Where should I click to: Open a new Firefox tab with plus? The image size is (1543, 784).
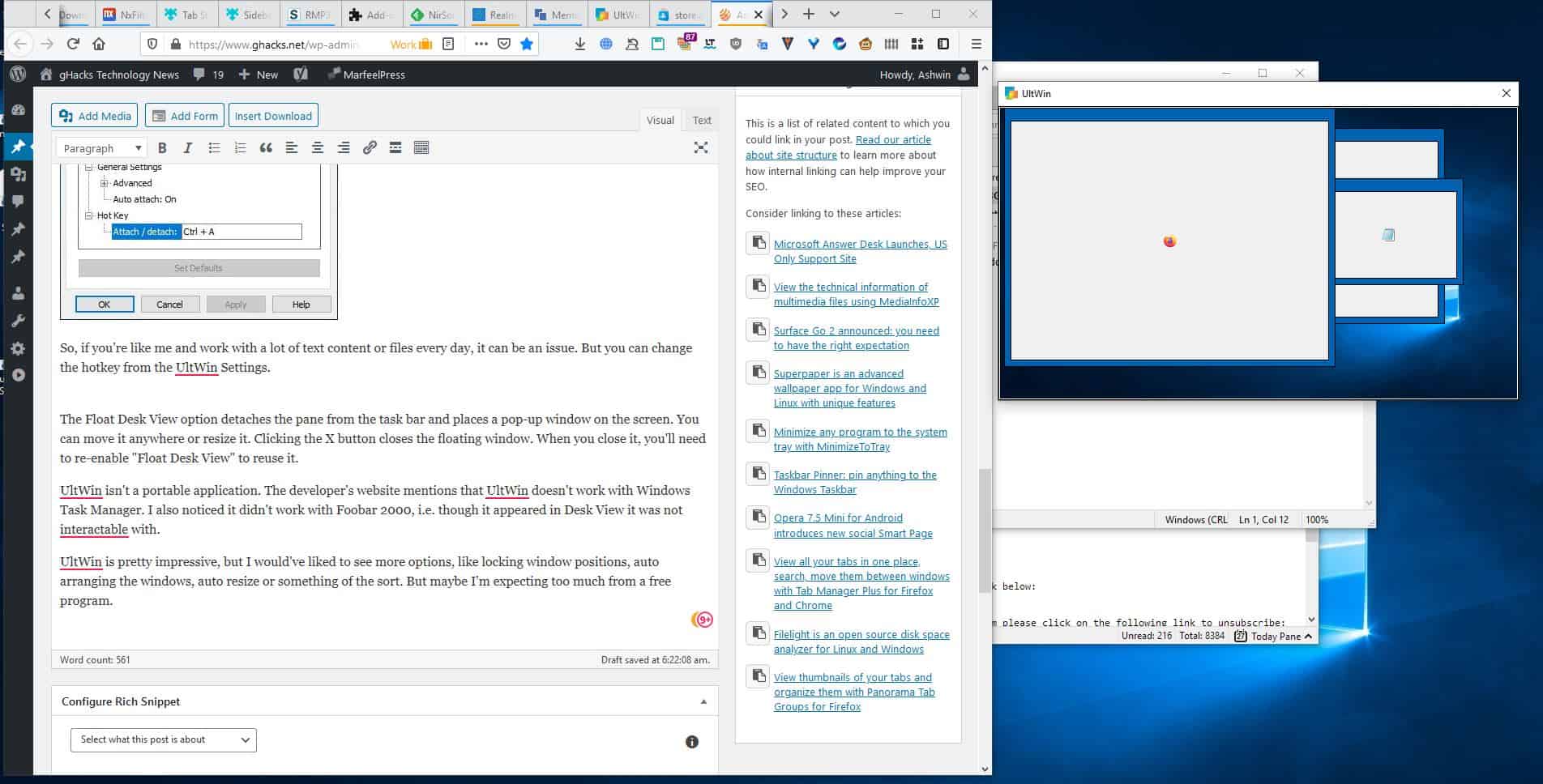click(809, 14)
